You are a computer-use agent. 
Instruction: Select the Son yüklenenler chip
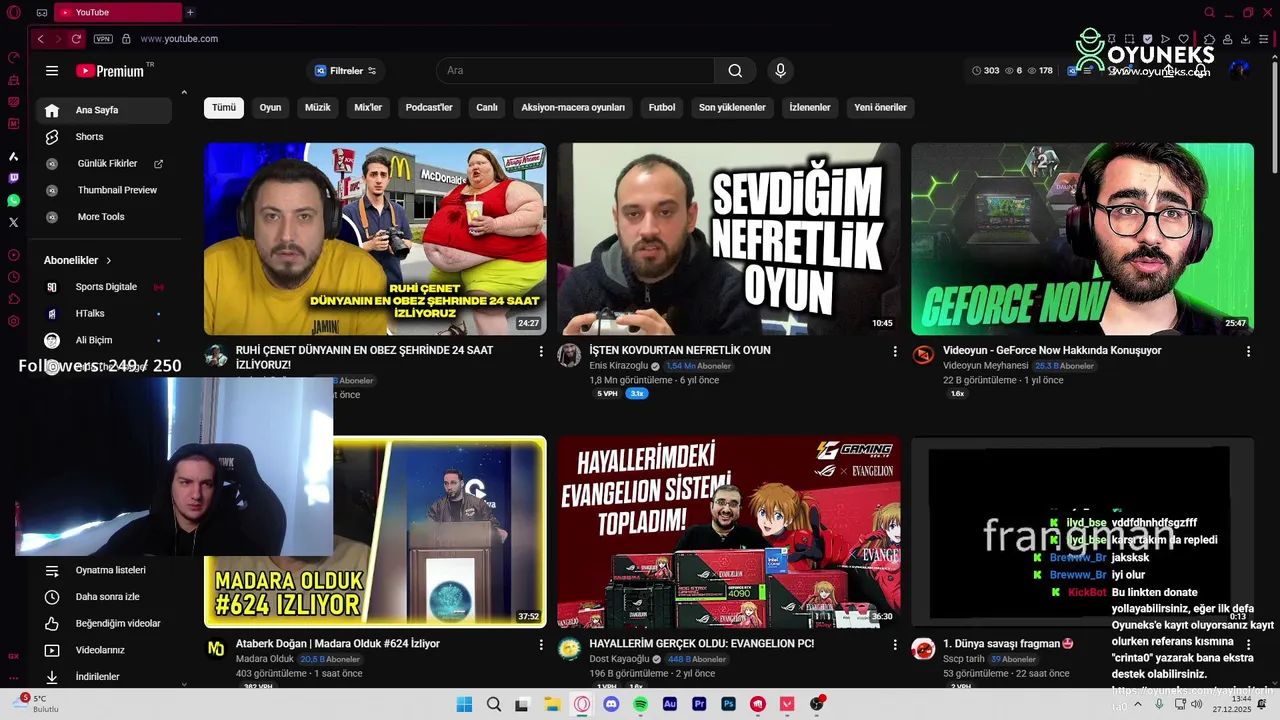click(x=732, y=108)
